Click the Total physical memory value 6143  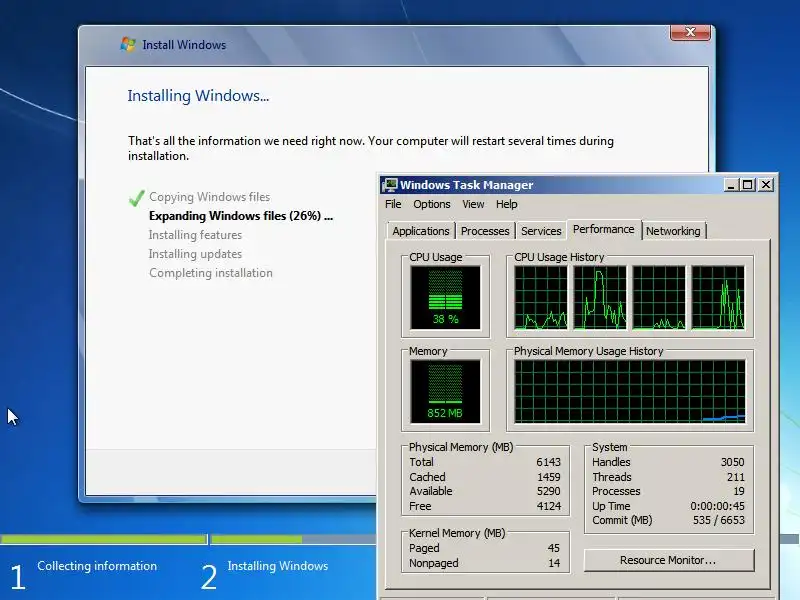[548, 462]
